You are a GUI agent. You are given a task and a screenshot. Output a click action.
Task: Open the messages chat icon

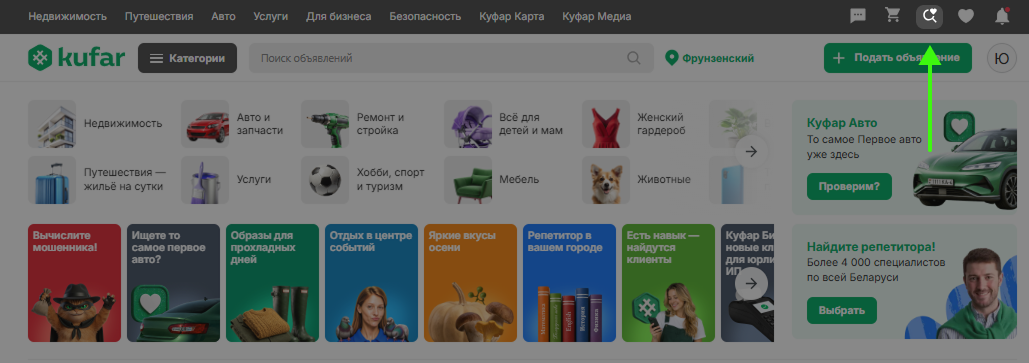(858, 16)
